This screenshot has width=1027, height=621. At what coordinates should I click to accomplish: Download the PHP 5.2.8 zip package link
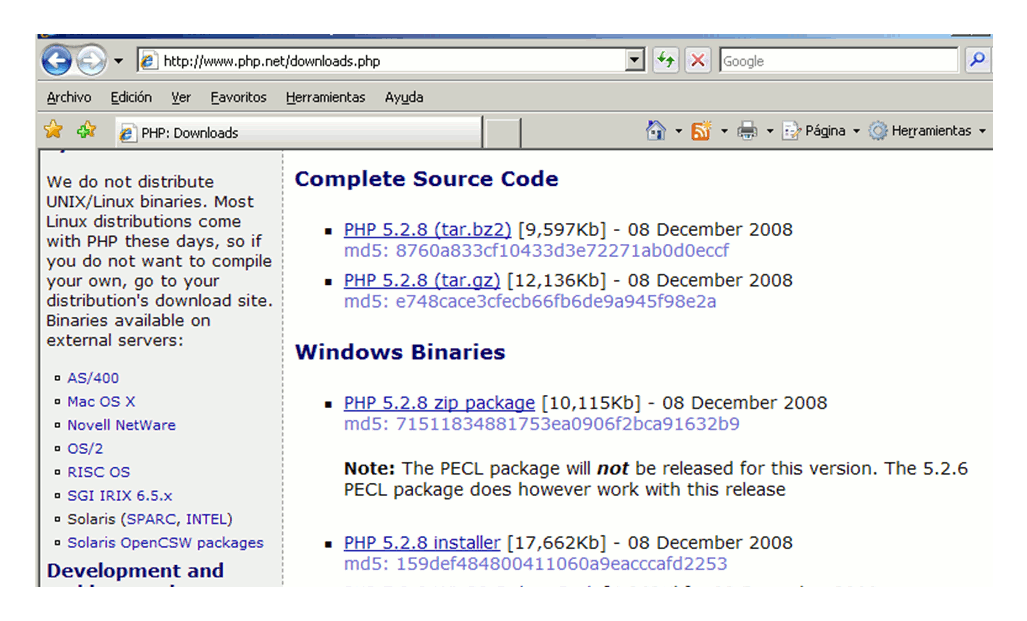(x=439, y=403)
